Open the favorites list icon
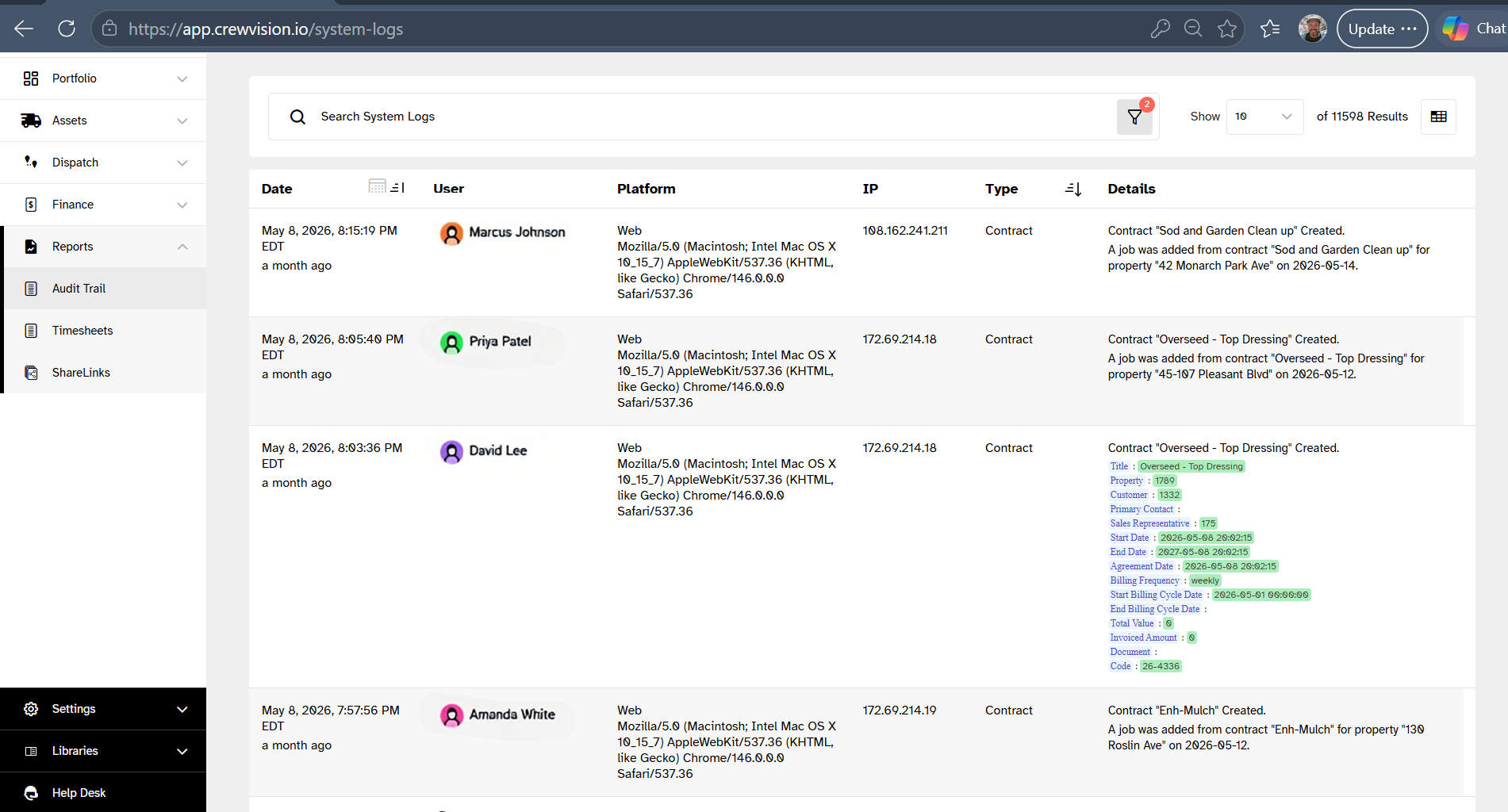 click(1270, 29)
